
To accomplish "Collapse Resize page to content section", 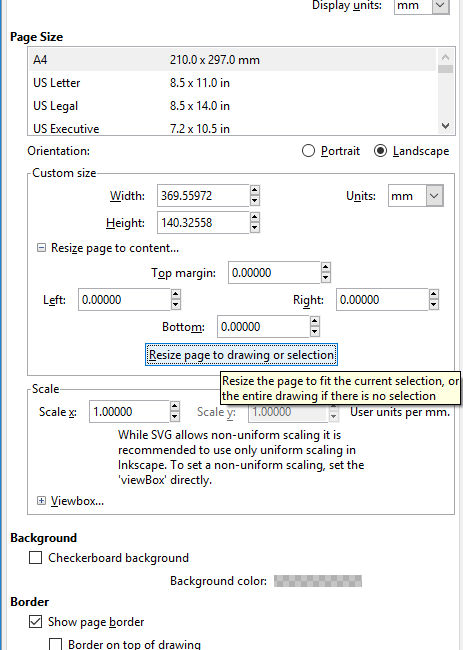I will (x=41, y=248).
